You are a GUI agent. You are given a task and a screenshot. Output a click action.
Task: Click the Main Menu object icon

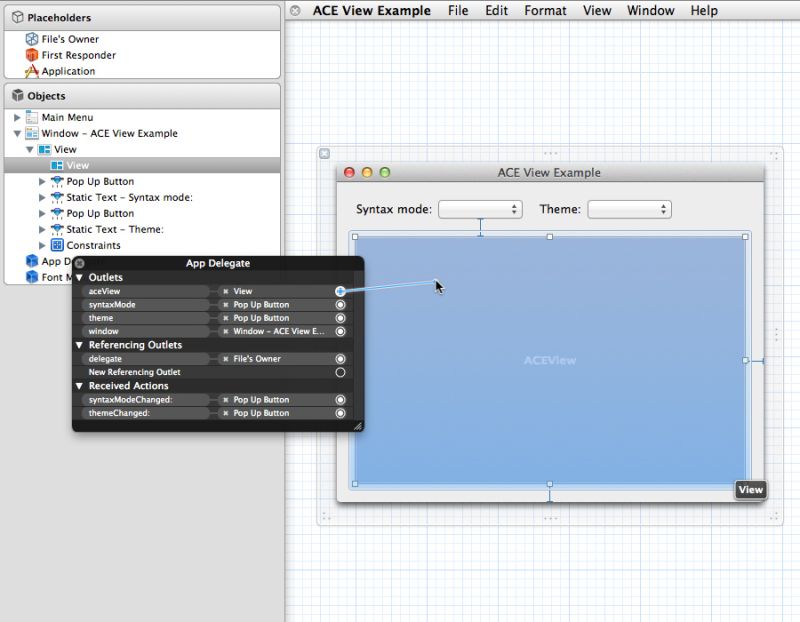coord(32,117)
